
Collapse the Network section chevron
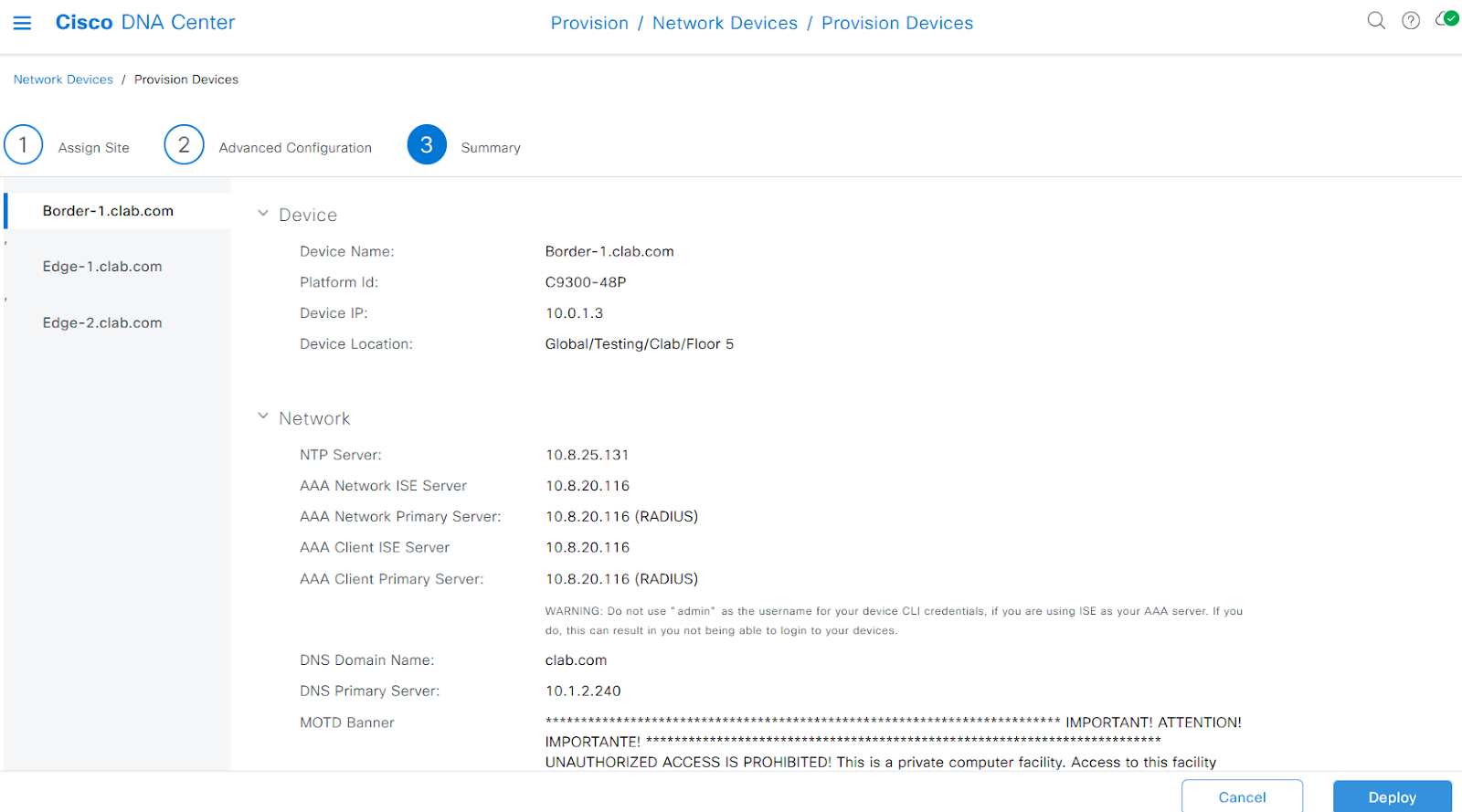coord(263,417)
